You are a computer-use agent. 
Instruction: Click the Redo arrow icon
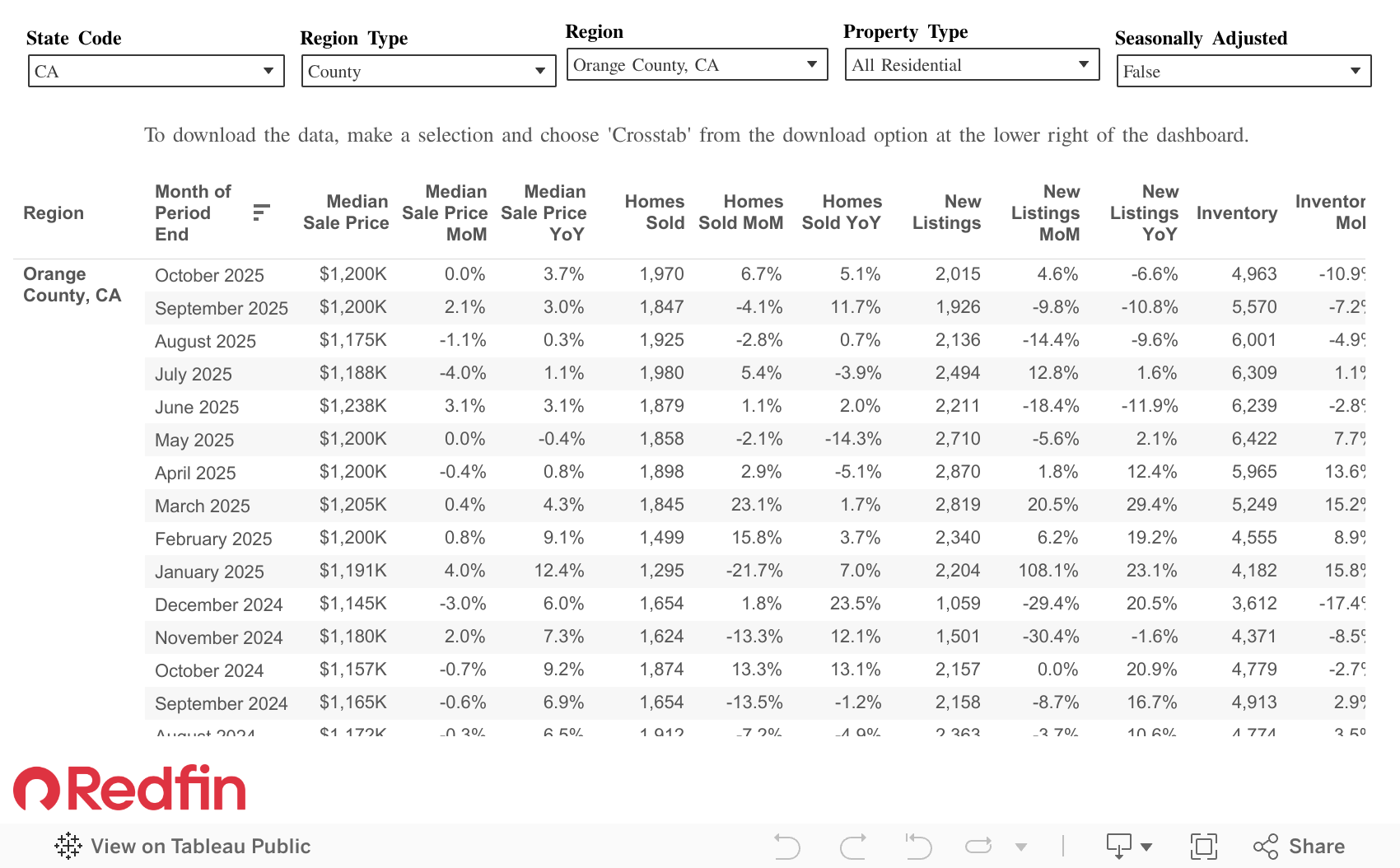click(x=853, y=846)
